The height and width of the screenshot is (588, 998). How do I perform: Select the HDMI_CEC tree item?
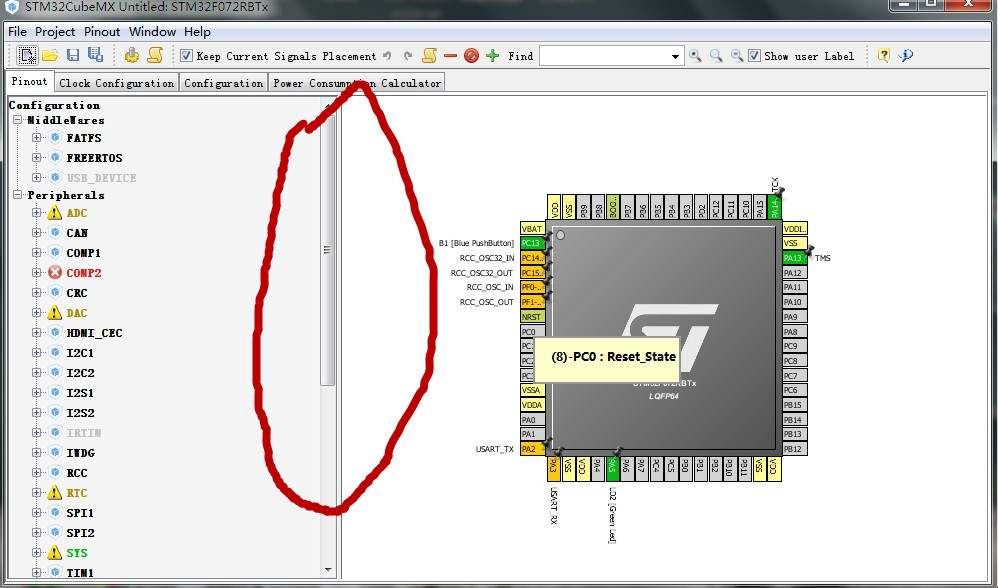(x=94, y=333)
